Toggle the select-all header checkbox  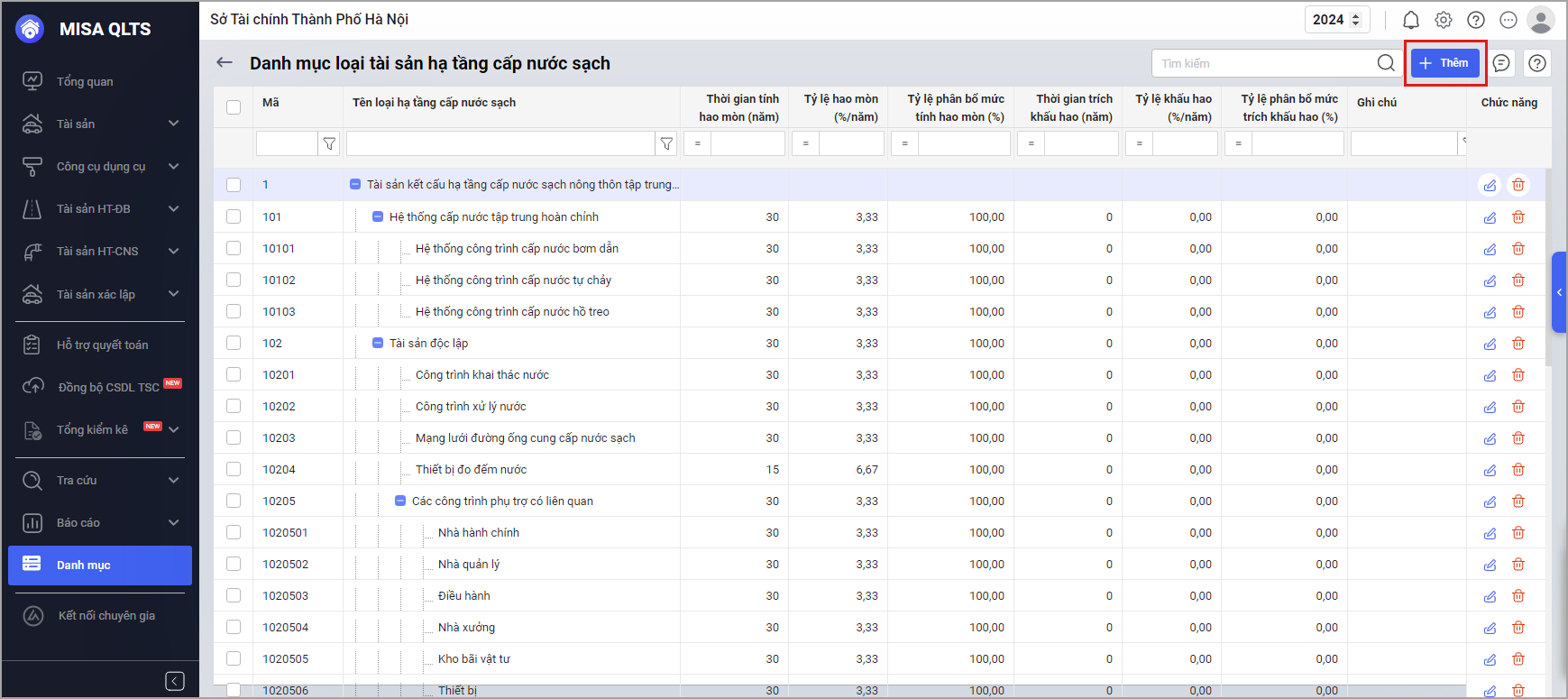point(234,106)
